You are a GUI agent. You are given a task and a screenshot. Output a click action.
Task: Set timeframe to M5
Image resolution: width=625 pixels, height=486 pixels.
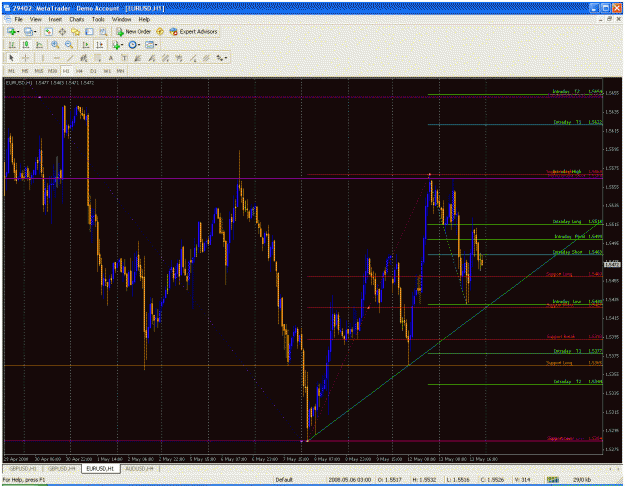point(25,71)
